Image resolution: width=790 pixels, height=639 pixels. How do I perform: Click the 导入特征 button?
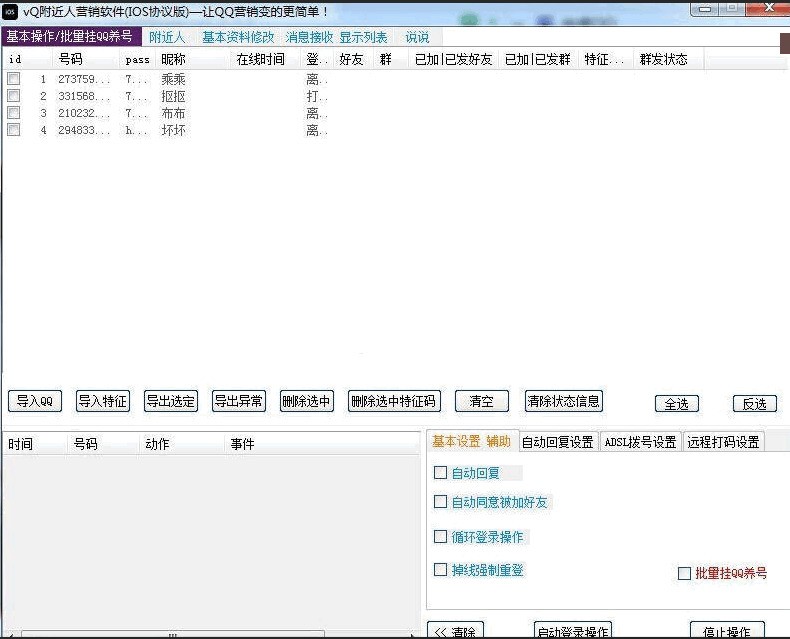pos(103,401)
